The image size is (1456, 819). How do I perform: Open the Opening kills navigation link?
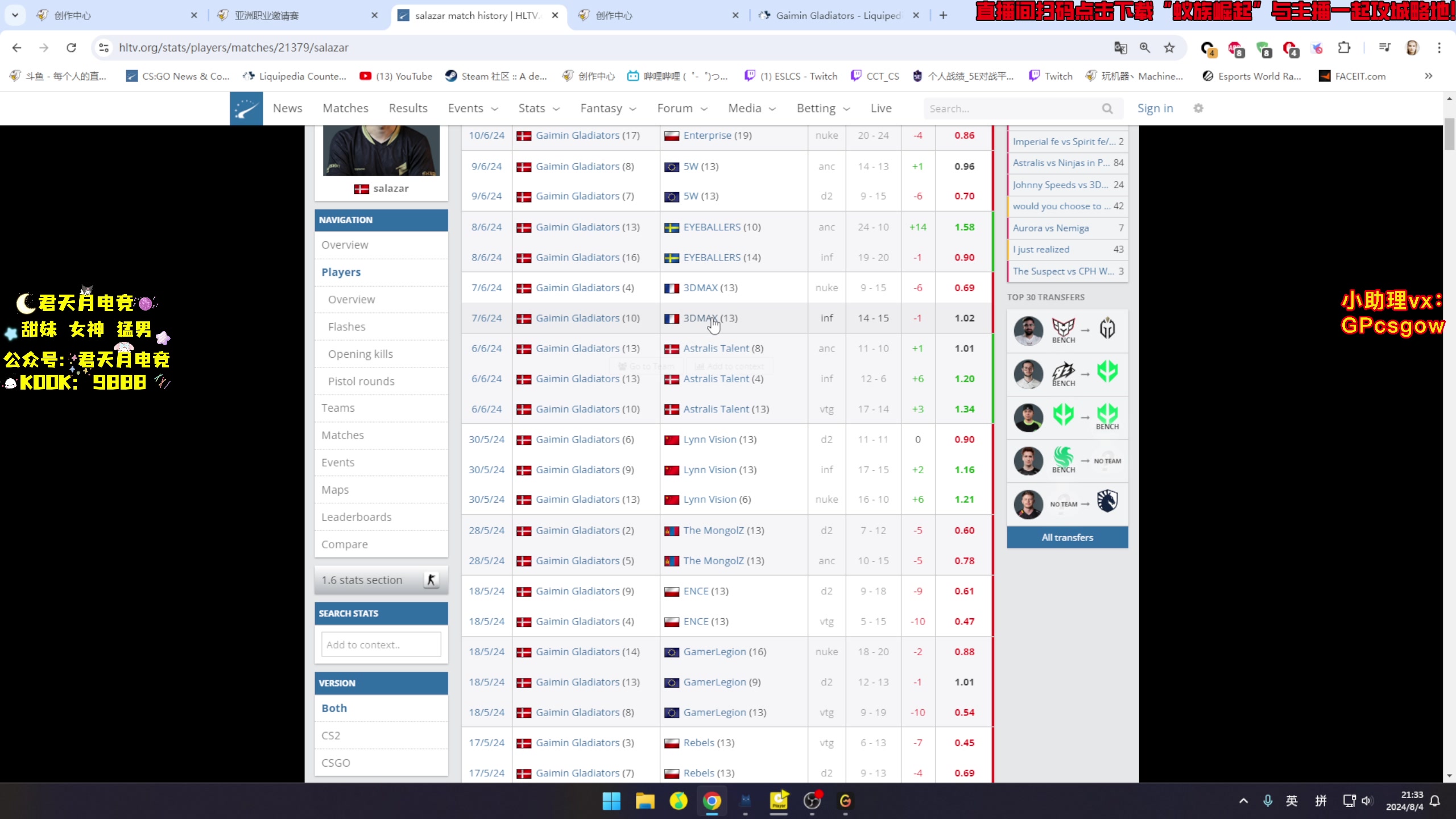point(360,354)
